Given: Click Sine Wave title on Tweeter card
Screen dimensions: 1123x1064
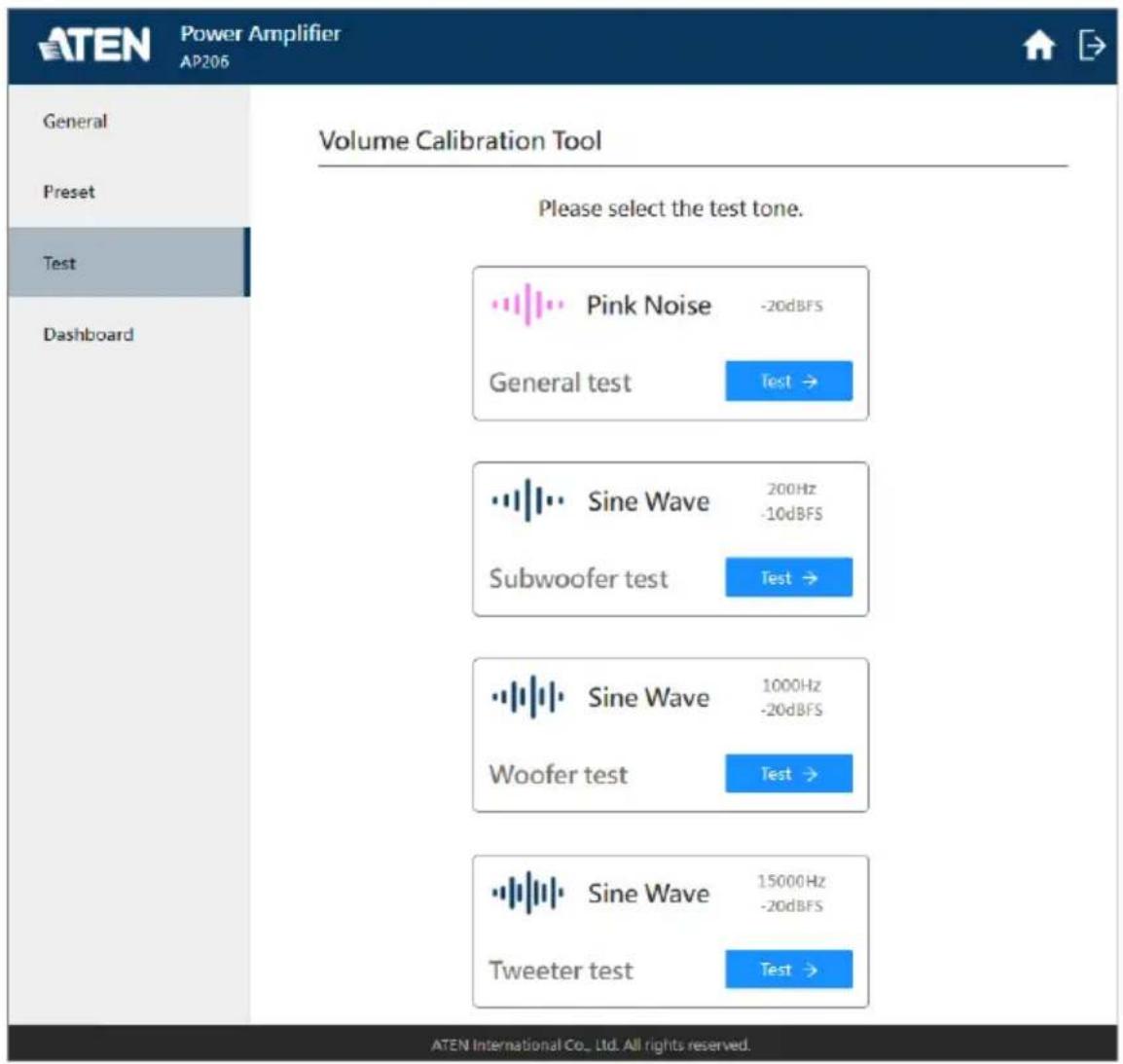Looking at the screenshot, I should pos(649,894).
